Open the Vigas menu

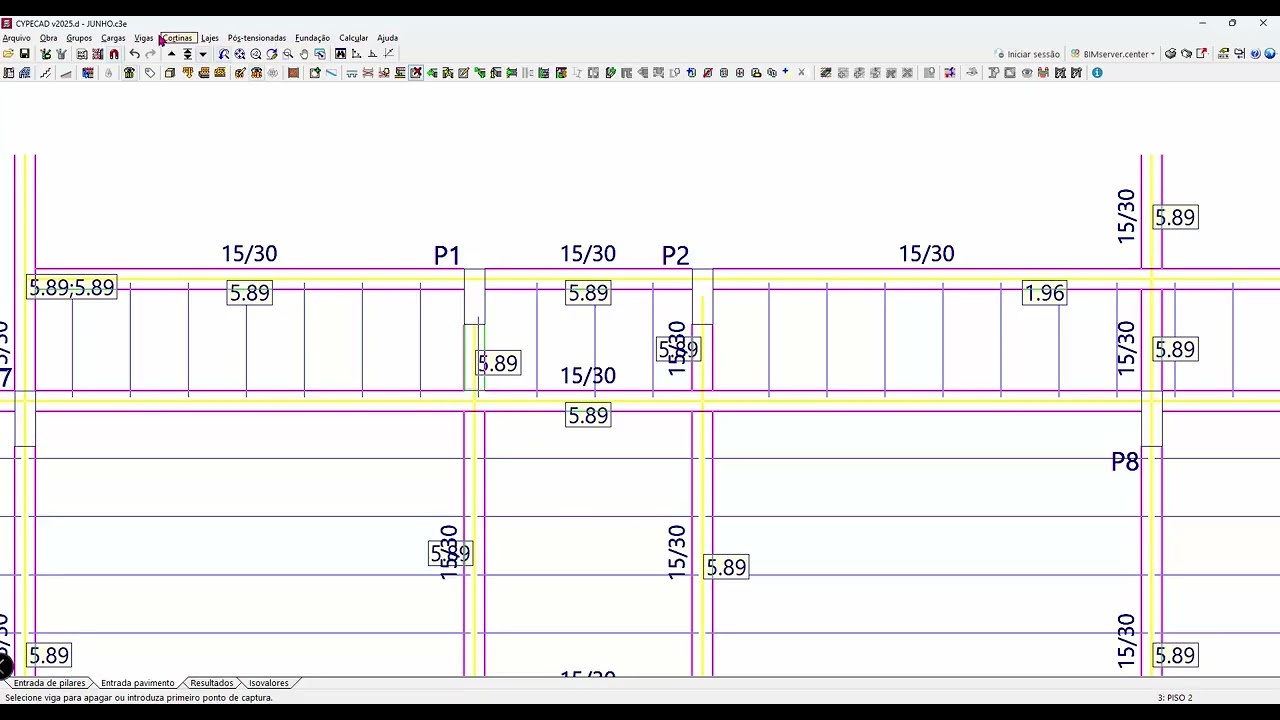tap(144, 38)
